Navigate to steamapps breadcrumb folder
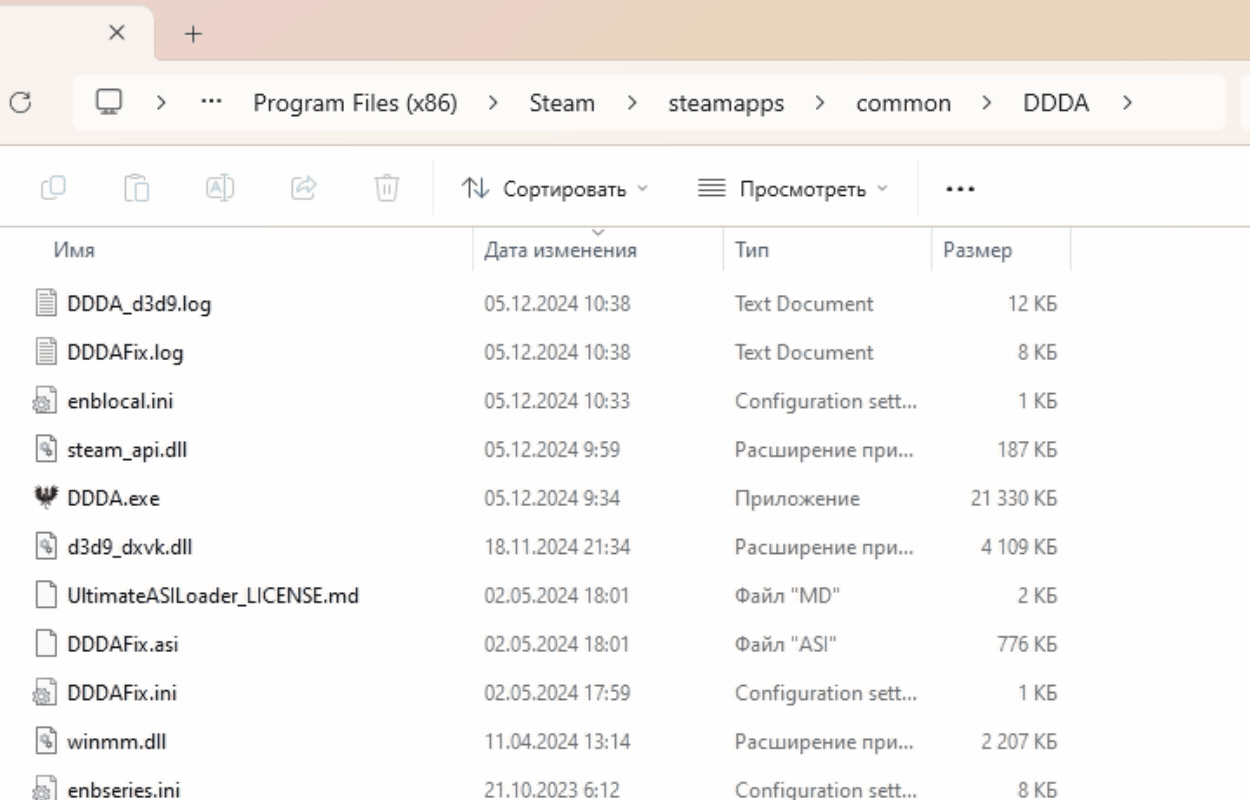Screen dimensions: 1250x800 tap(726, 103)
